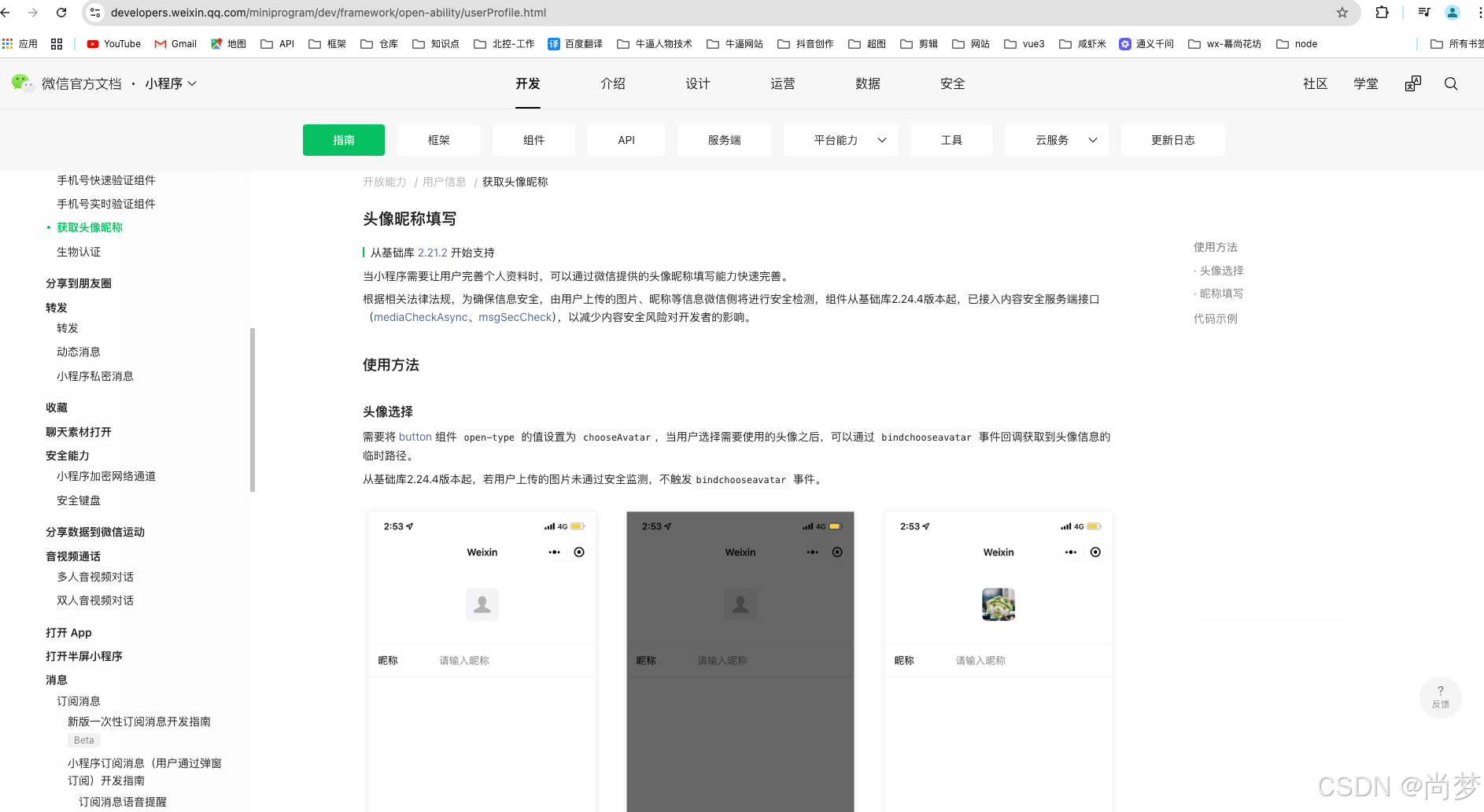The height and width of the screenshot is (812, 1484).
Task: Click the browser reload button
Action: (x=61, y=13)
